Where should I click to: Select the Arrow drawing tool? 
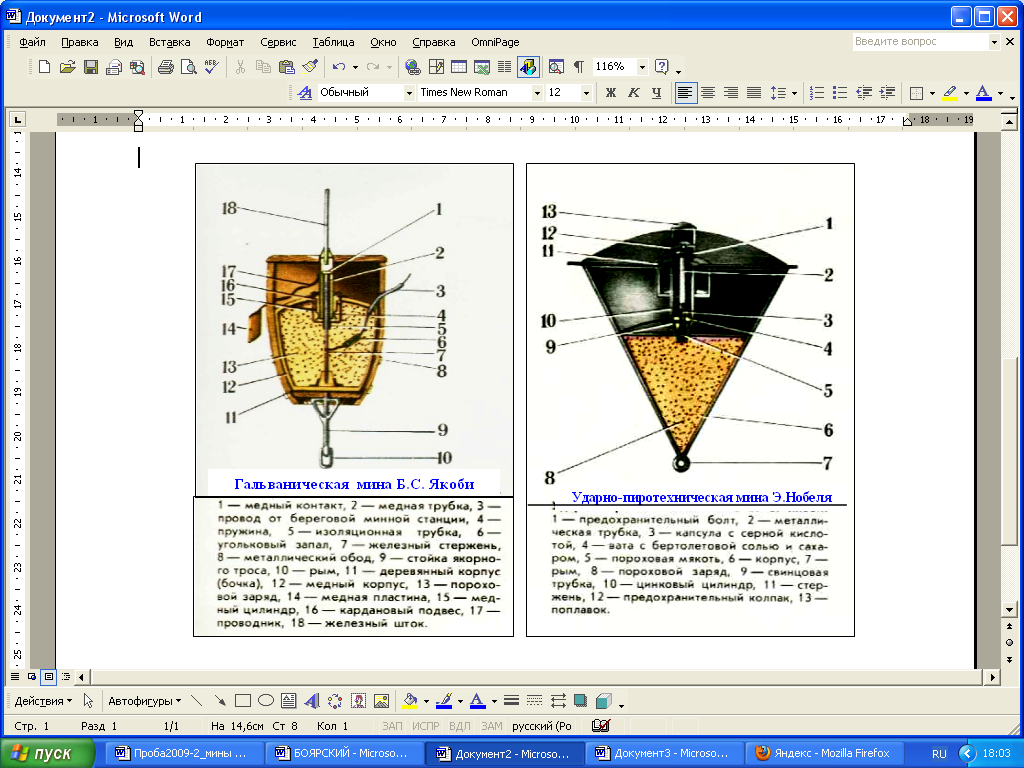coord(219,701)
